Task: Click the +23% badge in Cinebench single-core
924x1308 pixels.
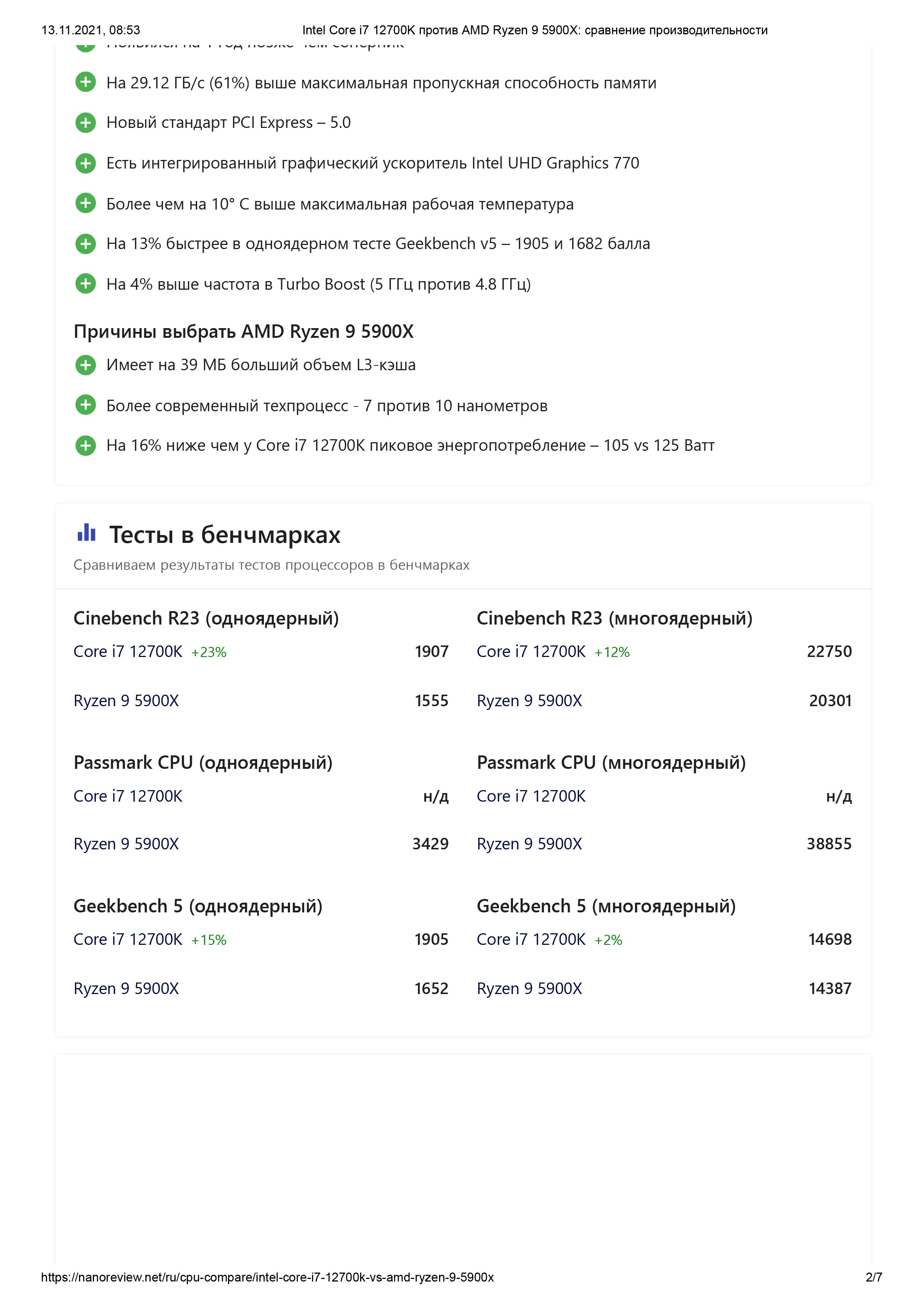Action: click(x=209, y=652)
